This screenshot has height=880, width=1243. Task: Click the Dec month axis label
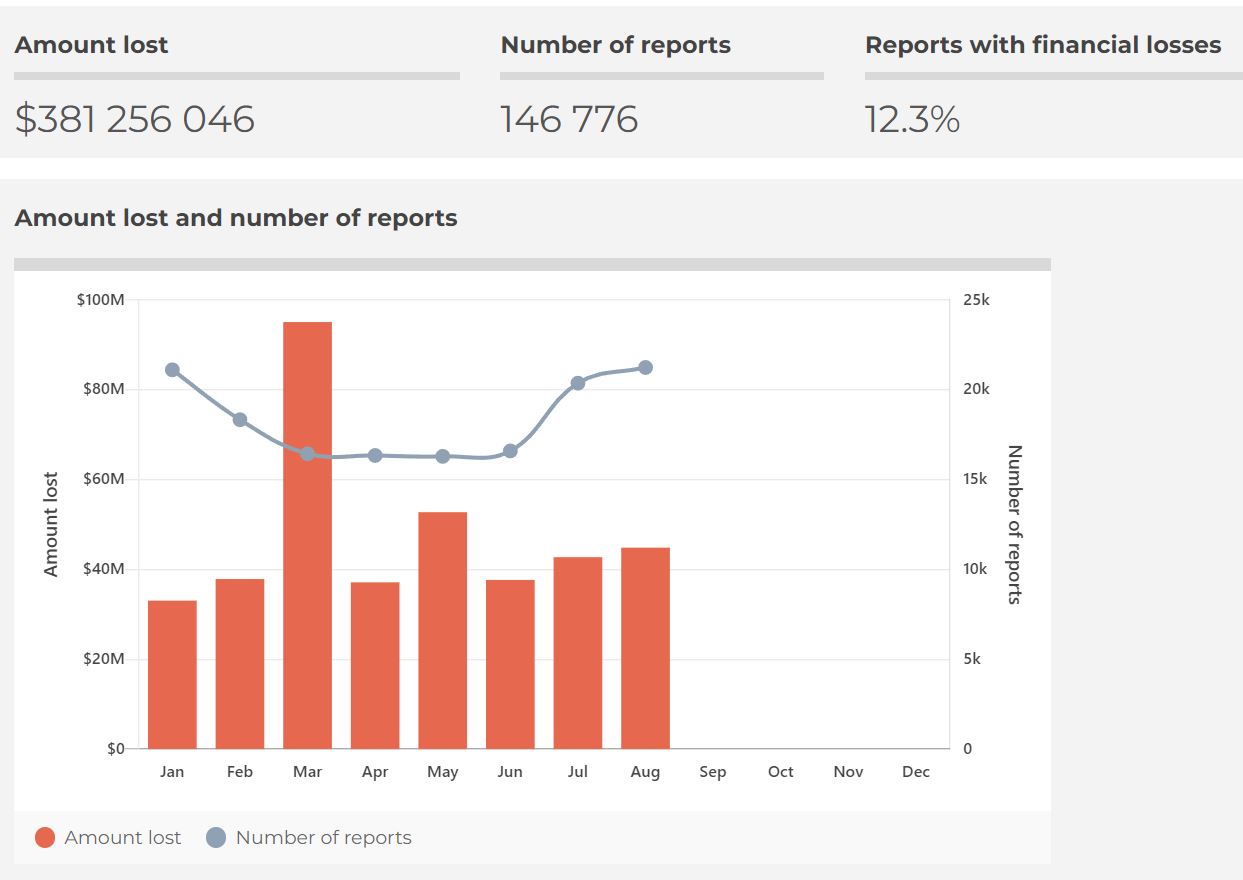[x=916, y=772]
